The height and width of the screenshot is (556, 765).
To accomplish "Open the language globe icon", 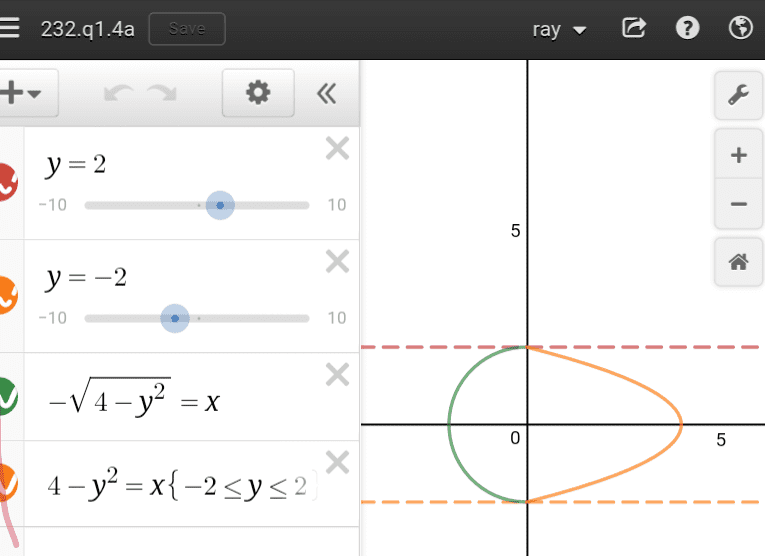I will [x=741, y=28].
